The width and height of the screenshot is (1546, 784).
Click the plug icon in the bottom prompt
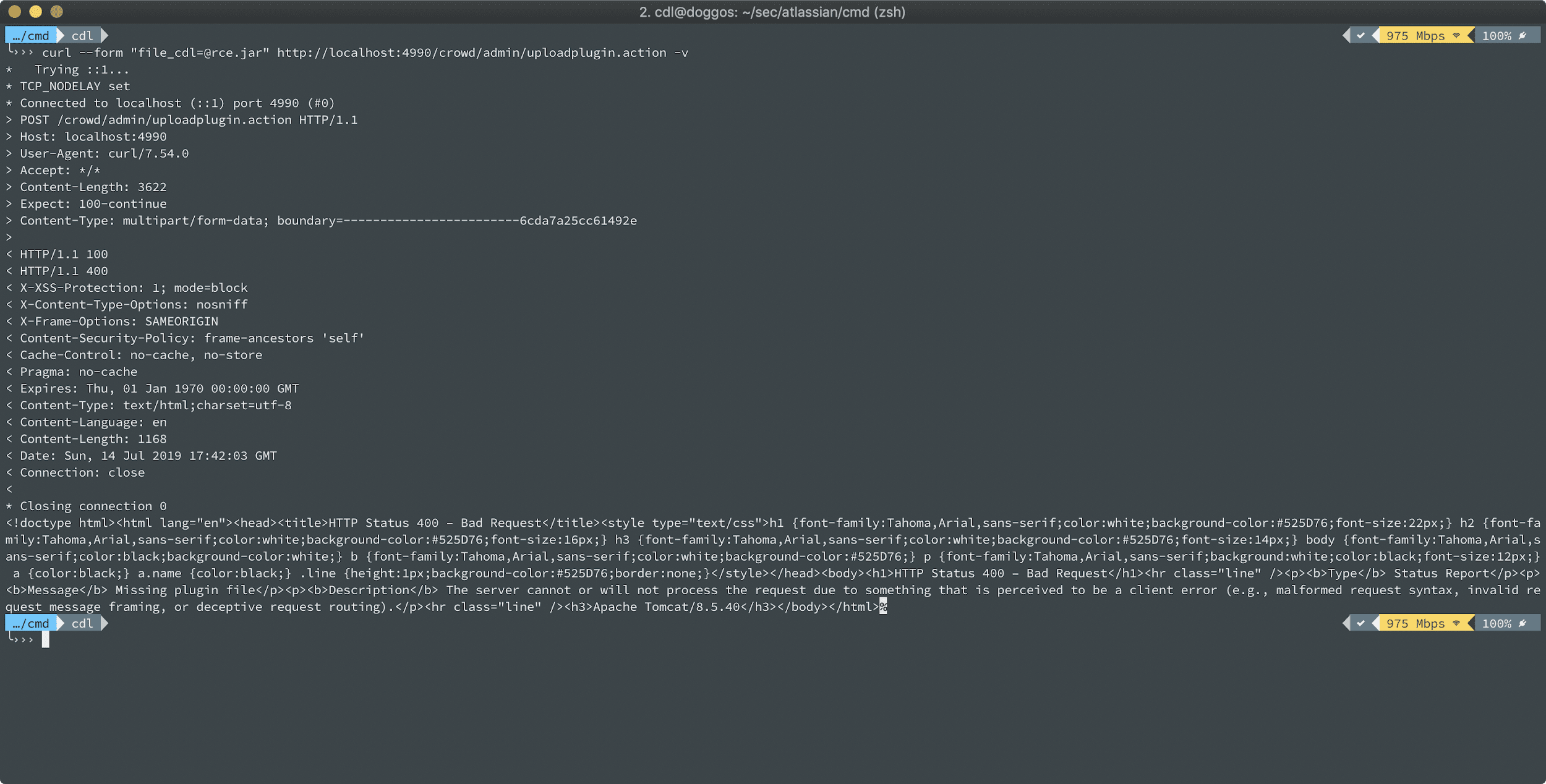[x=1523, y=623]
